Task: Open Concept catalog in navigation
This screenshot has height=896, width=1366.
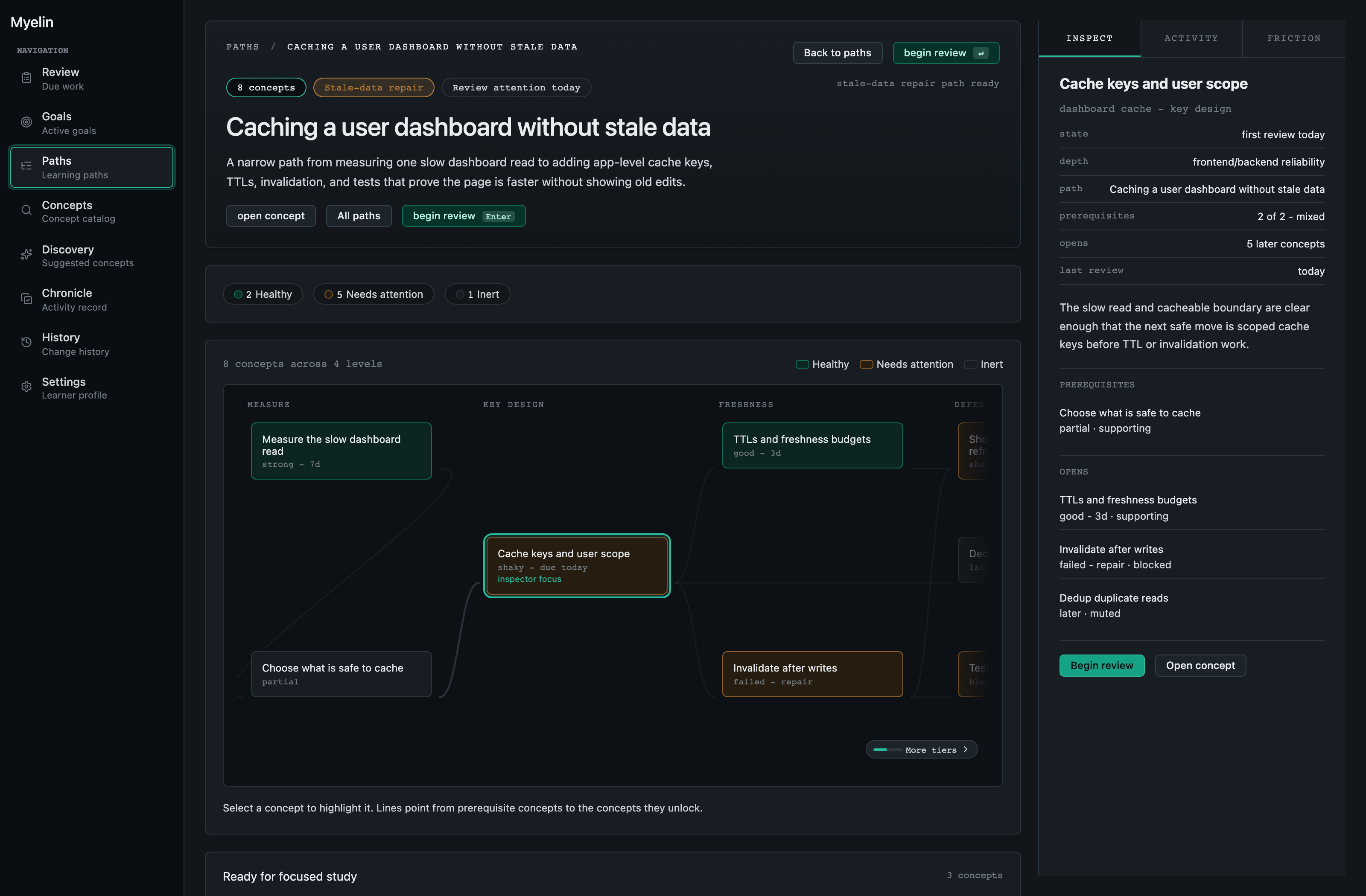Action: 92,212
